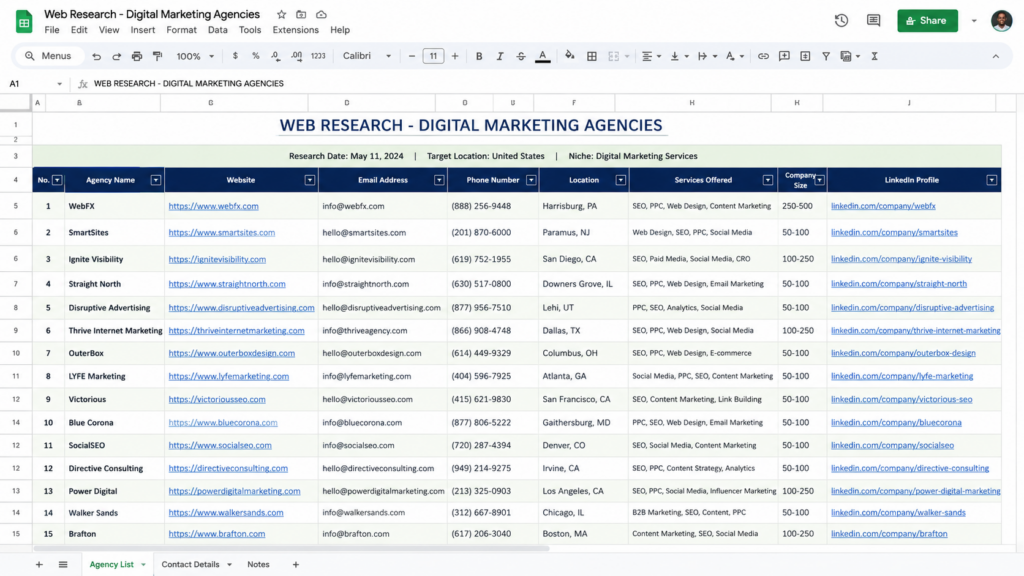Switch to Notes sheet tab
1024x576 pixels.
(x=258, y=564)
